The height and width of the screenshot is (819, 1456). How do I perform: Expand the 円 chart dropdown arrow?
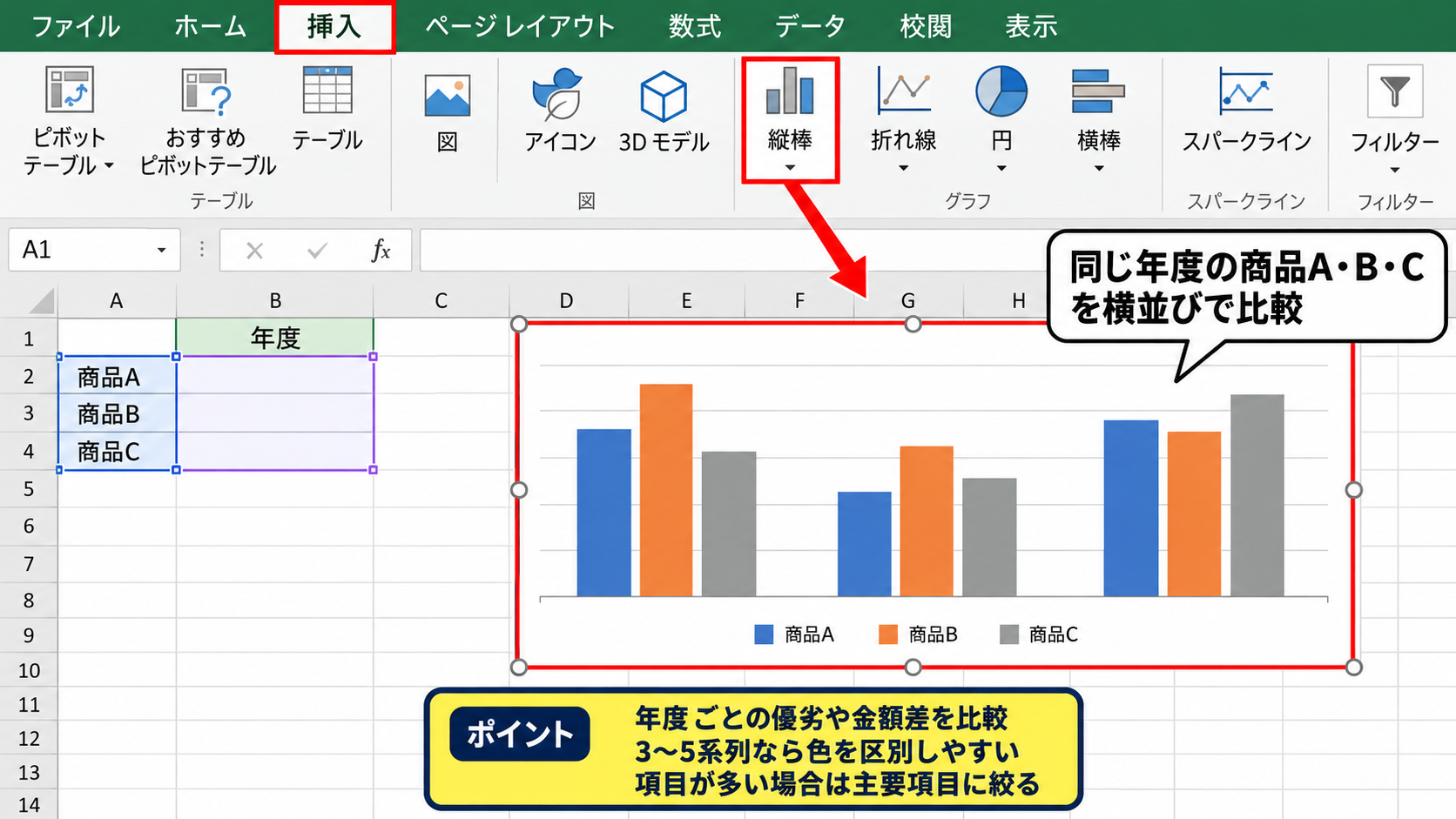tap(1001, 168)
